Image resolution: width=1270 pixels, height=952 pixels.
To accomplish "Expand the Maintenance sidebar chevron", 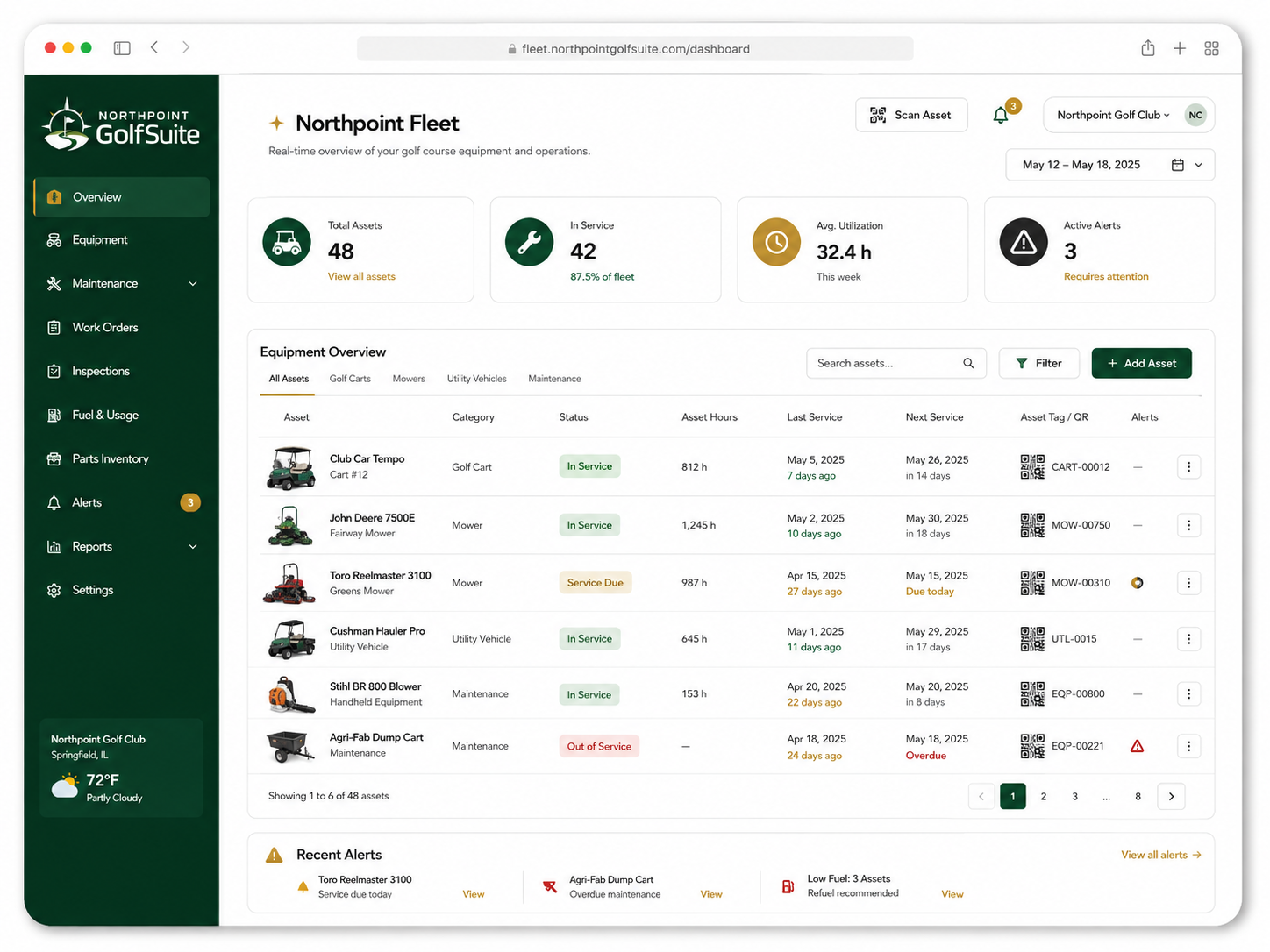I will pyautogui.click(x=193, y=284).
